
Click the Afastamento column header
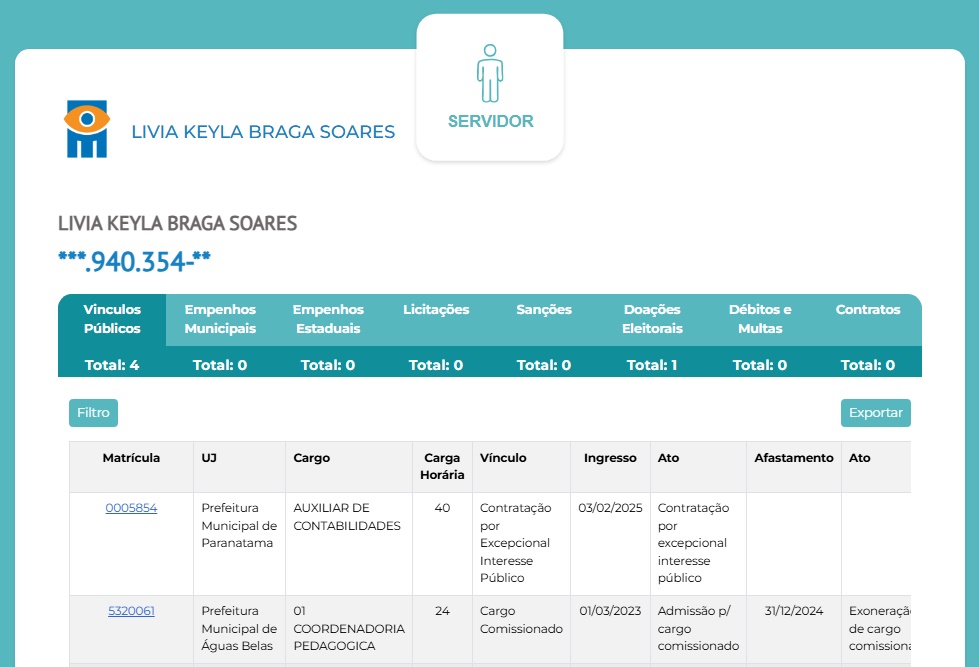tap(793, 458)
